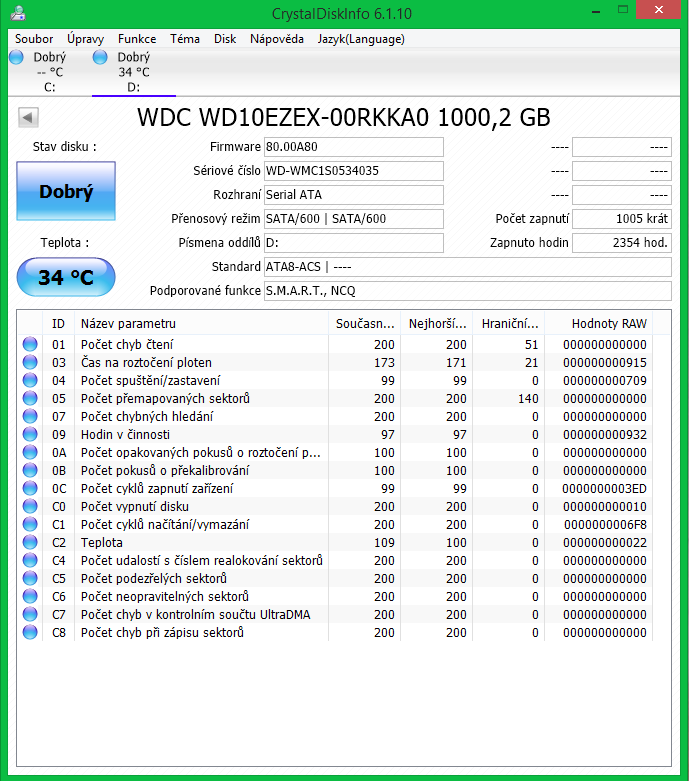Select the C: disk tab
Screen dimensions: 689x781
point(50,72)
